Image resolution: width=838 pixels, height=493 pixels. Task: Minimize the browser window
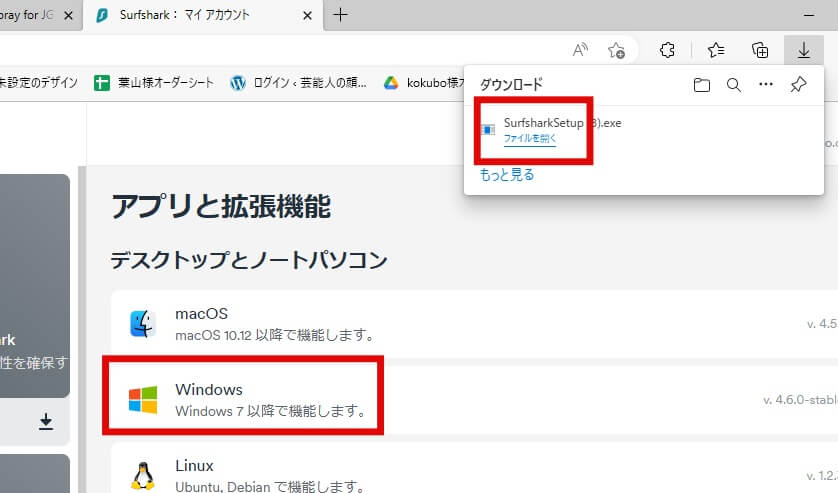pyautogui.click(x=809, y=16)
